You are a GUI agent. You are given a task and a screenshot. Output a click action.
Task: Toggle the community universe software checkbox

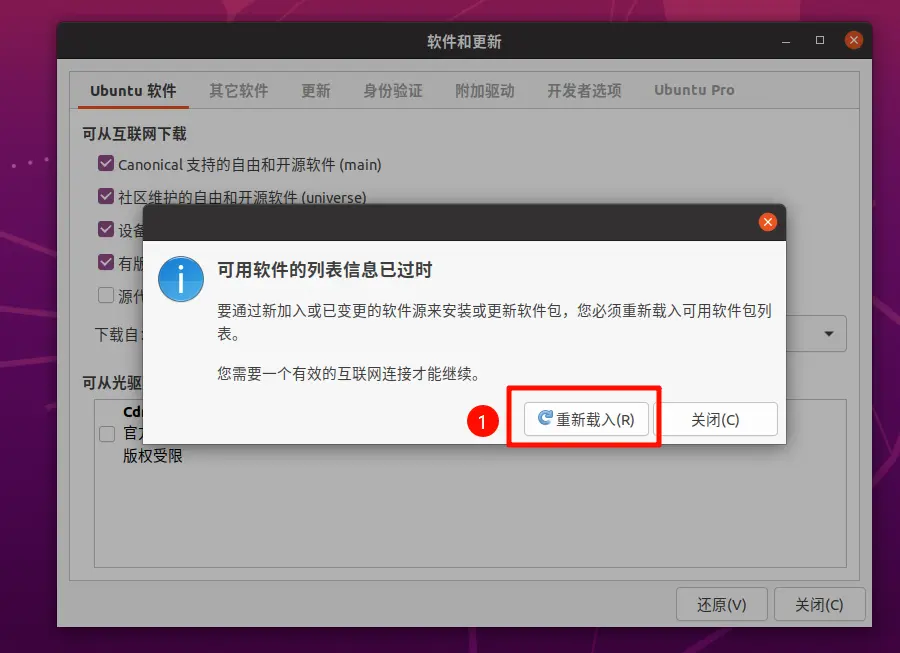click(x=106, y=196)
